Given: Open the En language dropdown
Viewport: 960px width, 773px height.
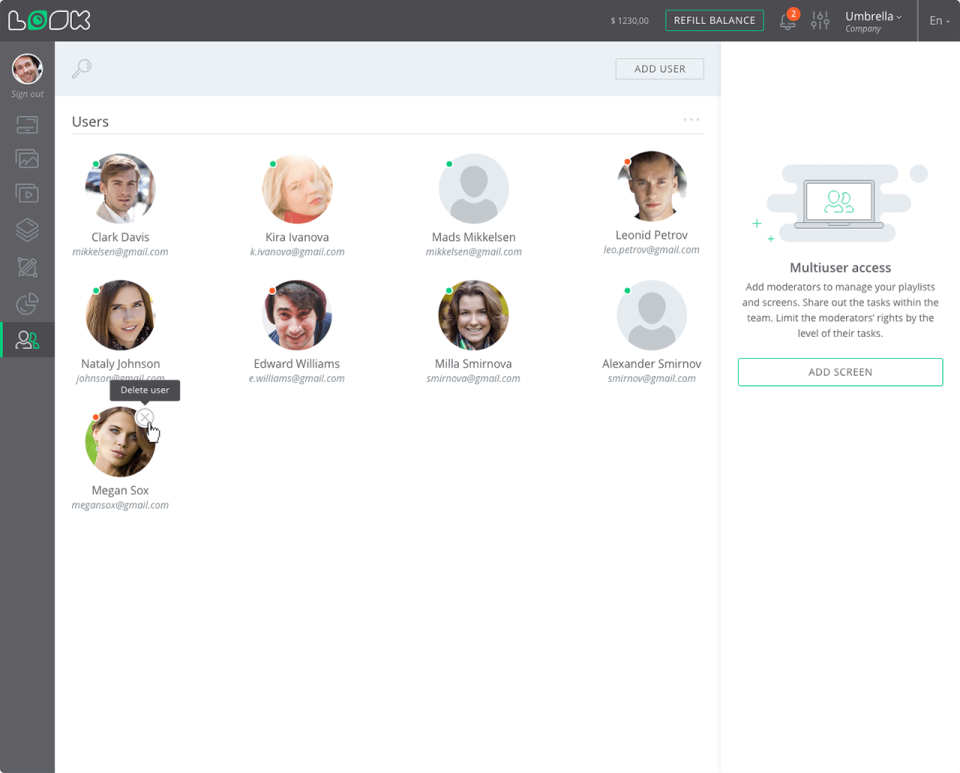Looking at the screenshot, I should 939,21.
